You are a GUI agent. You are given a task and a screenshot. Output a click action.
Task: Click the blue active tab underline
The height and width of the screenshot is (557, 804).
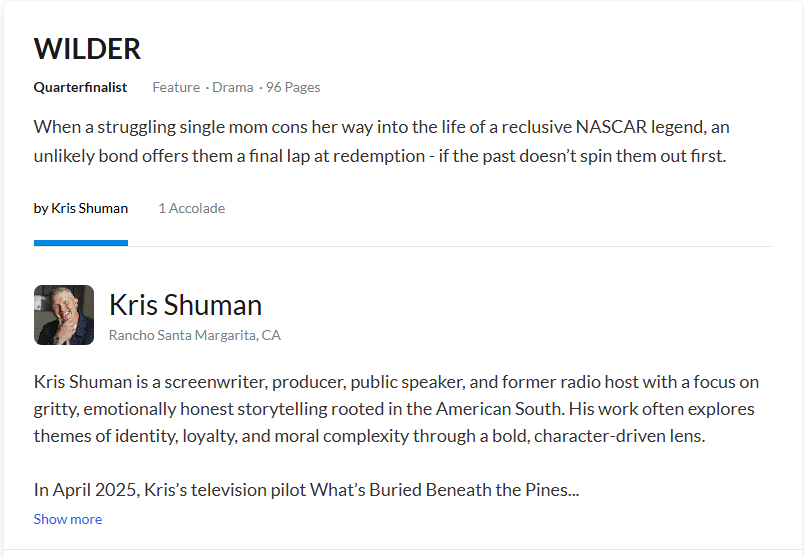pyautogui.click(x=81, y=243)
